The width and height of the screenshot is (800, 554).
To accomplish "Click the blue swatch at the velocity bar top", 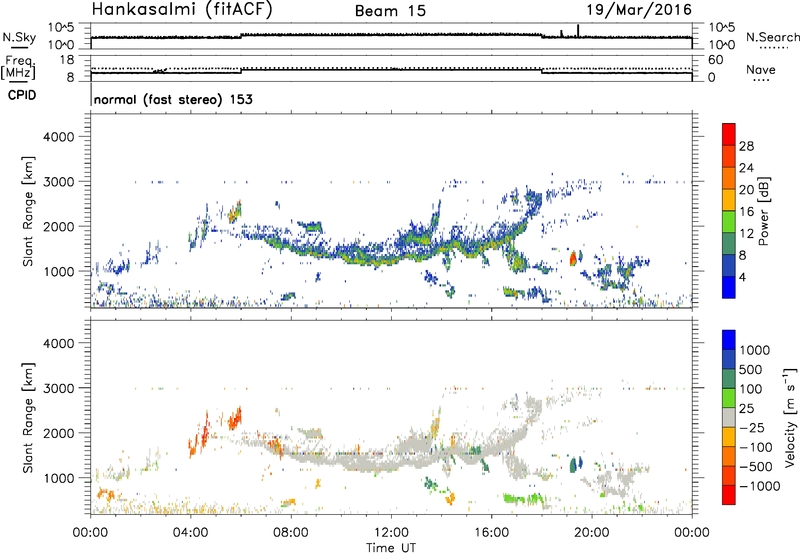I will click(x=729, y=340).
